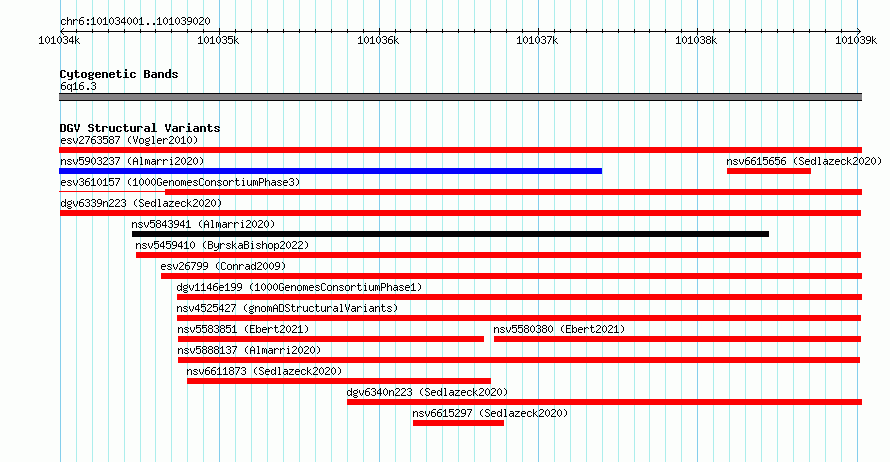The image size is (890, 462).
Task: Click the nsv5843941 (Almarri2020) label
Action: click(x=203, y=224)
